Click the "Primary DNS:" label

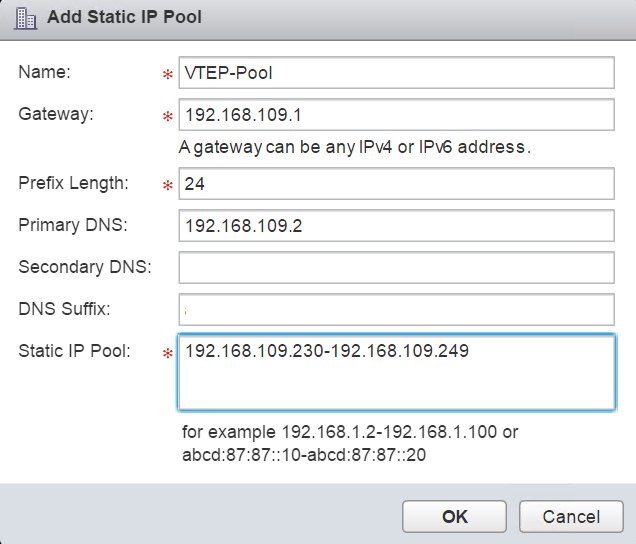click(x=73, y=225)
